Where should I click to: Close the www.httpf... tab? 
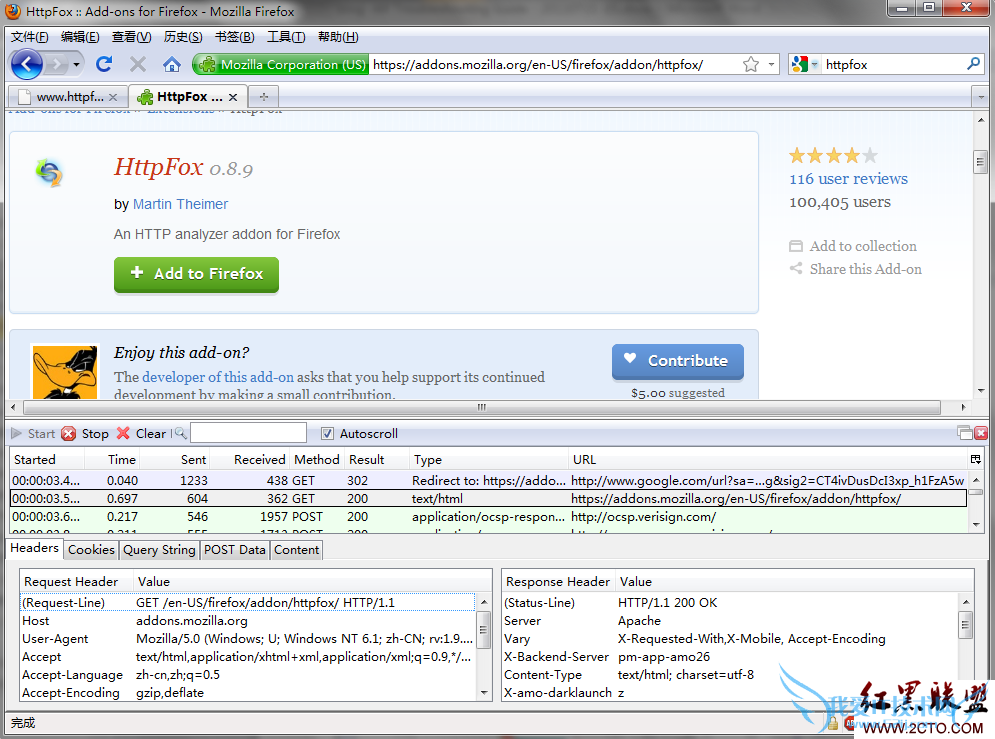point(113,97)
